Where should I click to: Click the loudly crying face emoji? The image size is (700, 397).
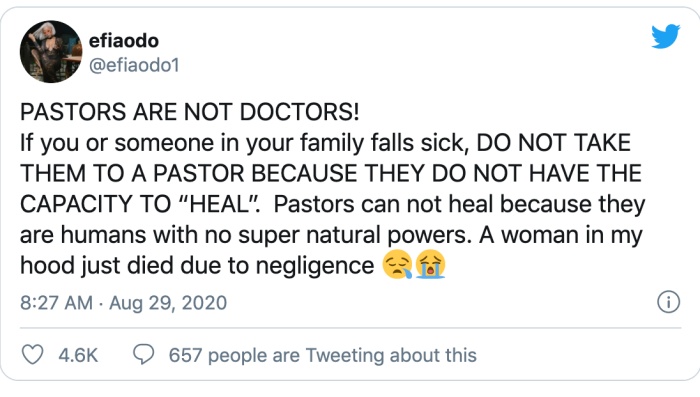point(430,264)
